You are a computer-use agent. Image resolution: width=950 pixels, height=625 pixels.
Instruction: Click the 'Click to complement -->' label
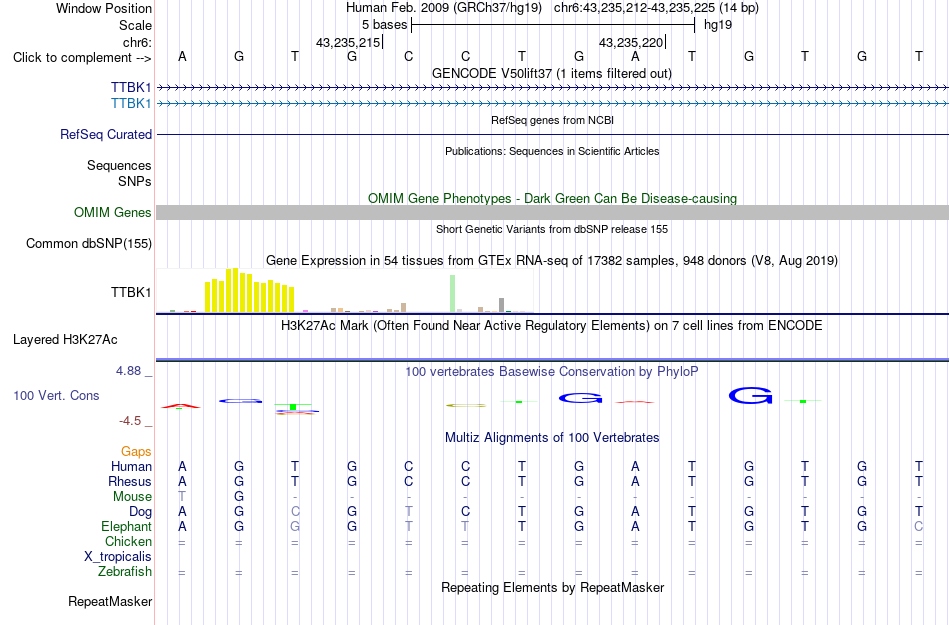pos(82,58)
